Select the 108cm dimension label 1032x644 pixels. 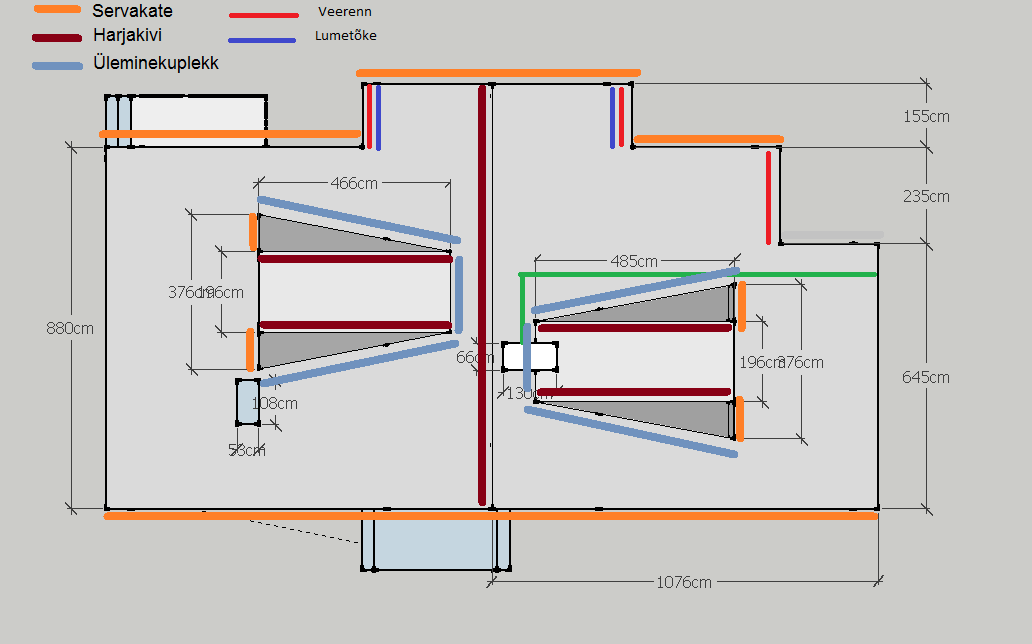(x=274, y=404)
